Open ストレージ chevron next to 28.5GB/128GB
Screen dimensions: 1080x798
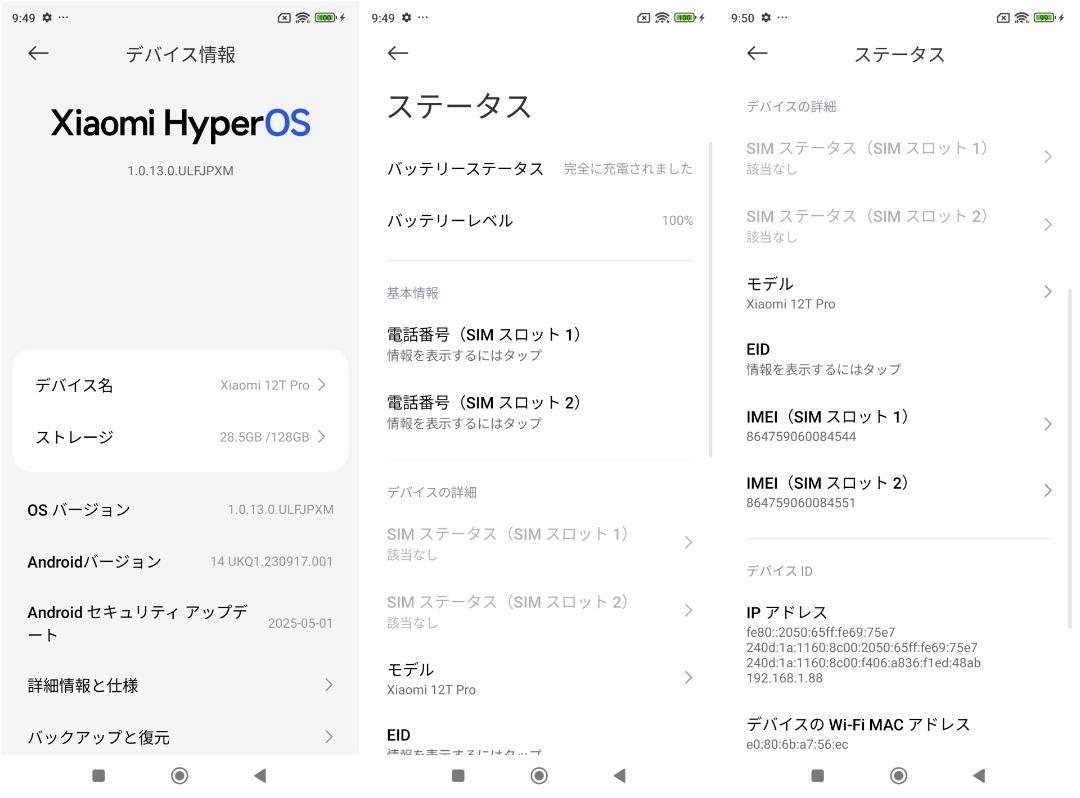[x=322, y=437]
